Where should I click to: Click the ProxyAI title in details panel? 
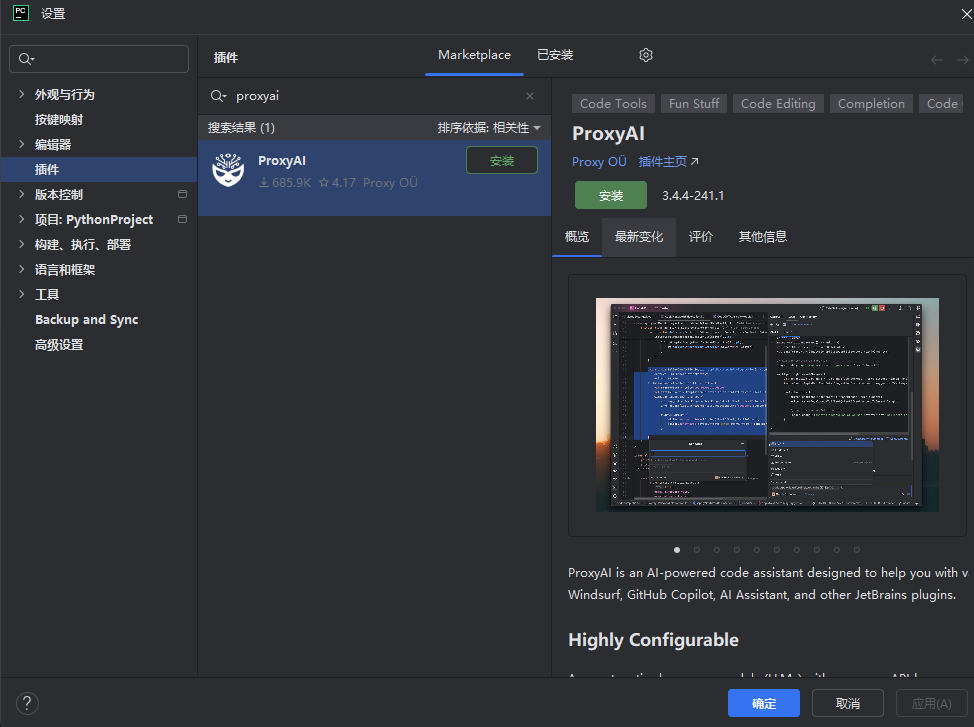pos(608,134)
